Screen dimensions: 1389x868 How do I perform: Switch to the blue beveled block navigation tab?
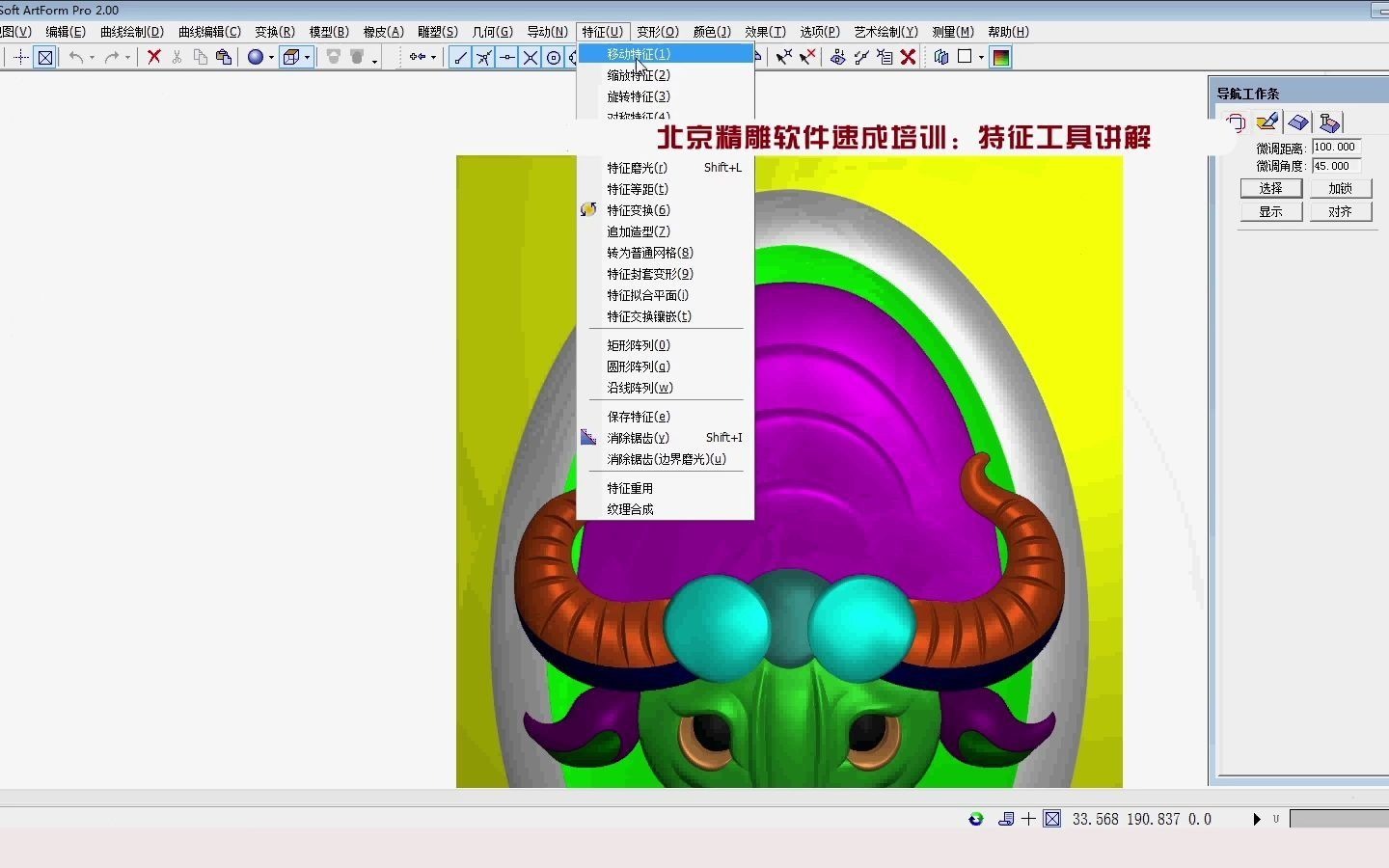(1298, 122)
